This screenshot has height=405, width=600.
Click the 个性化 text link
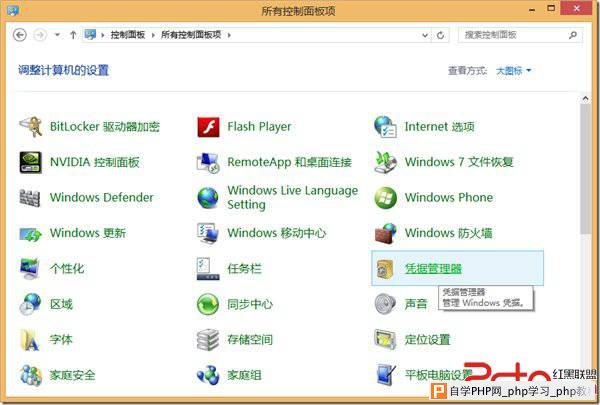coord(67,269)
